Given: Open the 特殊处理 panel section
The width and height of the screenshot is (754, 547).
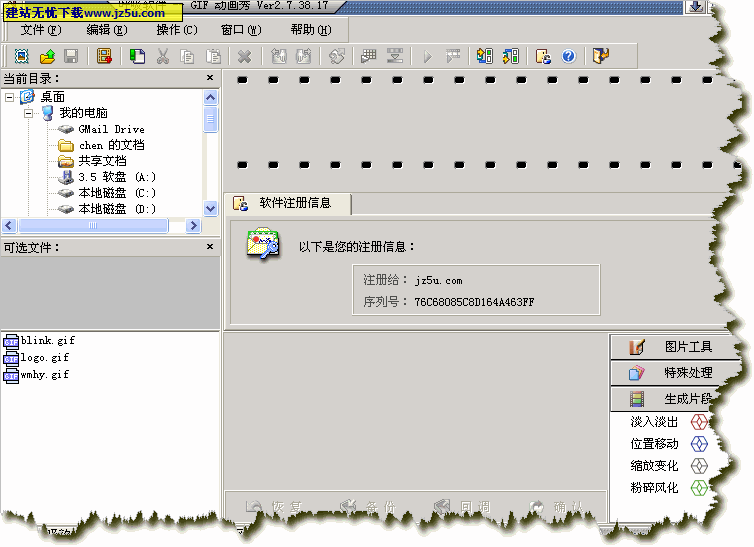Looking at the screenshot, I should pos(675,373).
